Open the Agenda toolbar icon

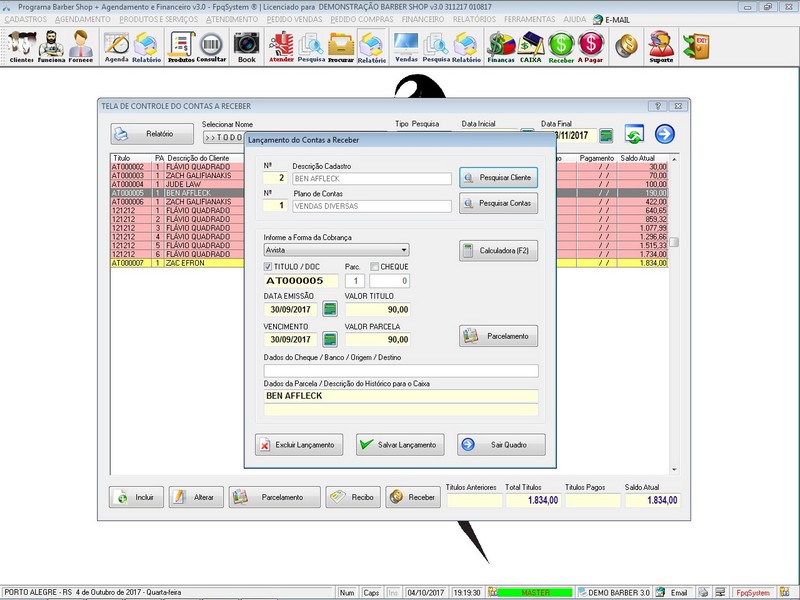[117, 46]
